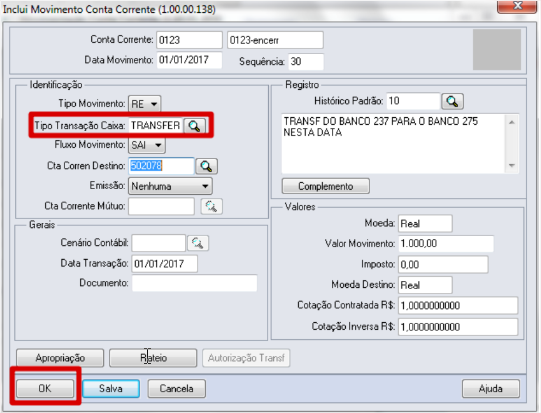Screen dimensions: 541x413
Task: Click the Conta Corrente field 0123
Action: pos(189,40)
